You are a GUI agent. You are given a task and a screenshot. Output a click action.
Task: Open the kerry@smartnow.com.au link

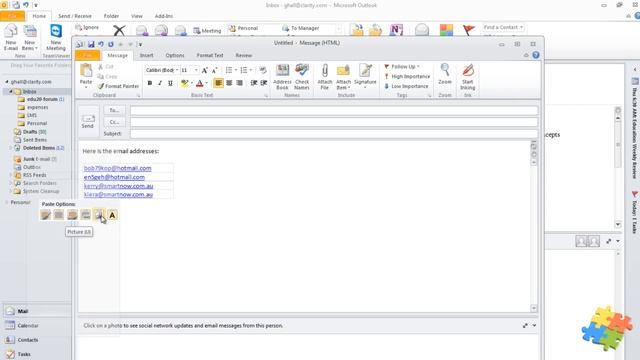[x=118, y=186]
